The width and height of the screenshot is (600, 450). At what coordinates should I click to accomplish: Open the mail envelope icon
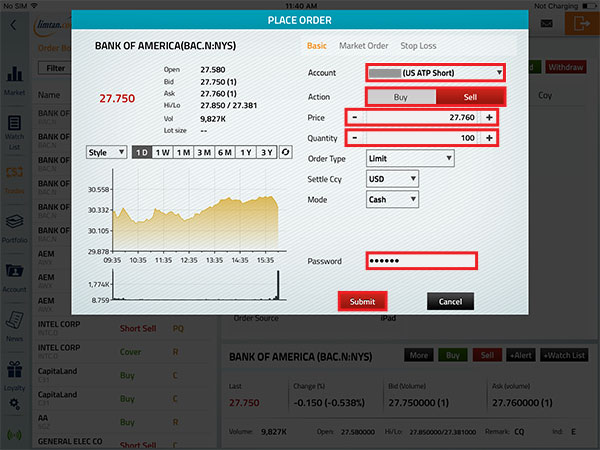click(x=546, y=24)
